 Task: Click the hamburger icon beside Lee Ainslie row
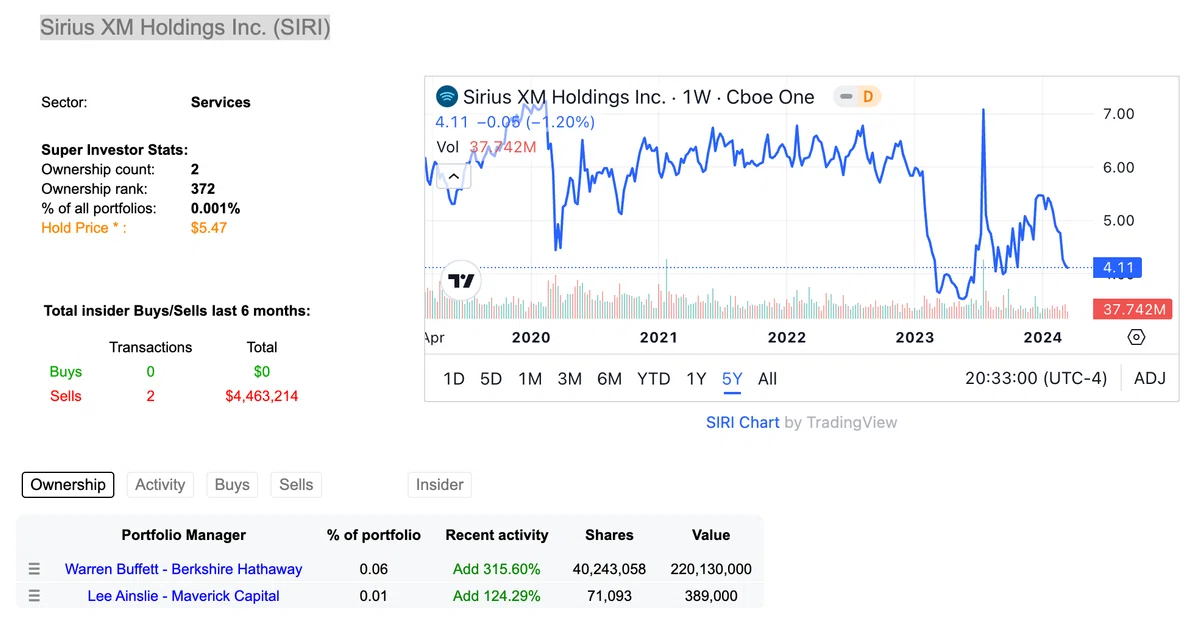34,596
